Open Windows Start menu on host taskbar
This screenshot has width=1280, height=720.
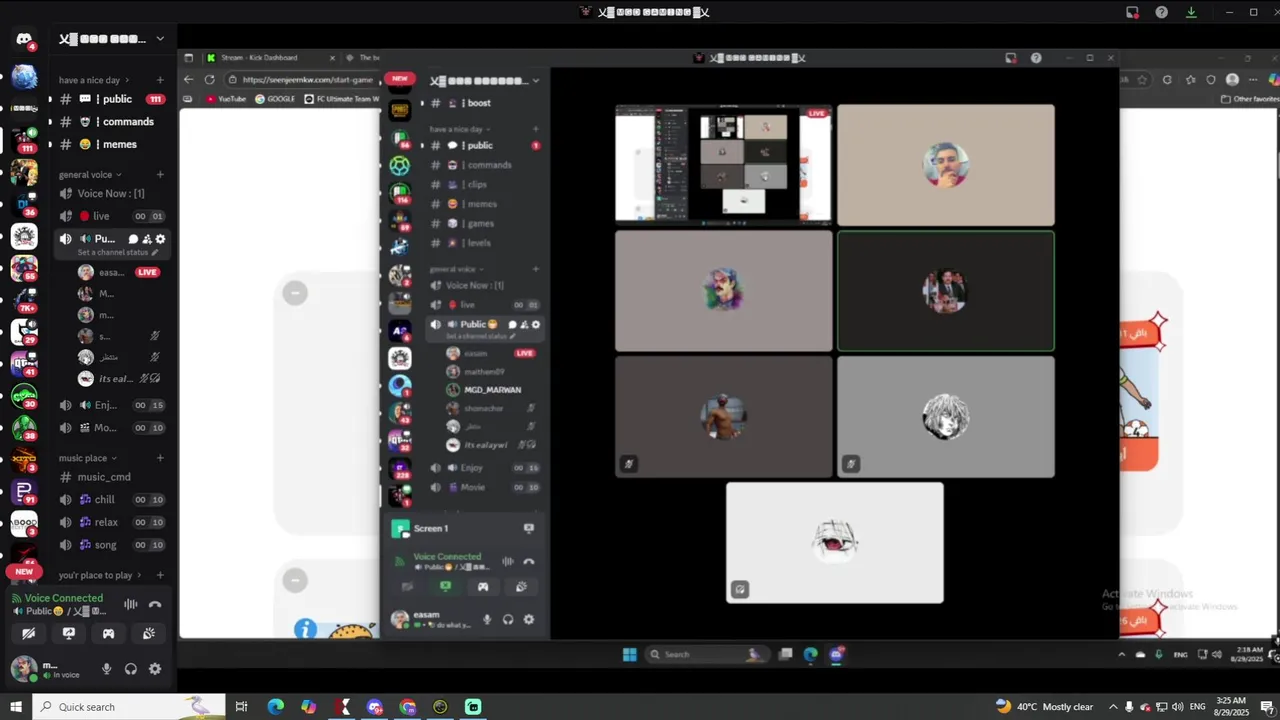[15, 707]
